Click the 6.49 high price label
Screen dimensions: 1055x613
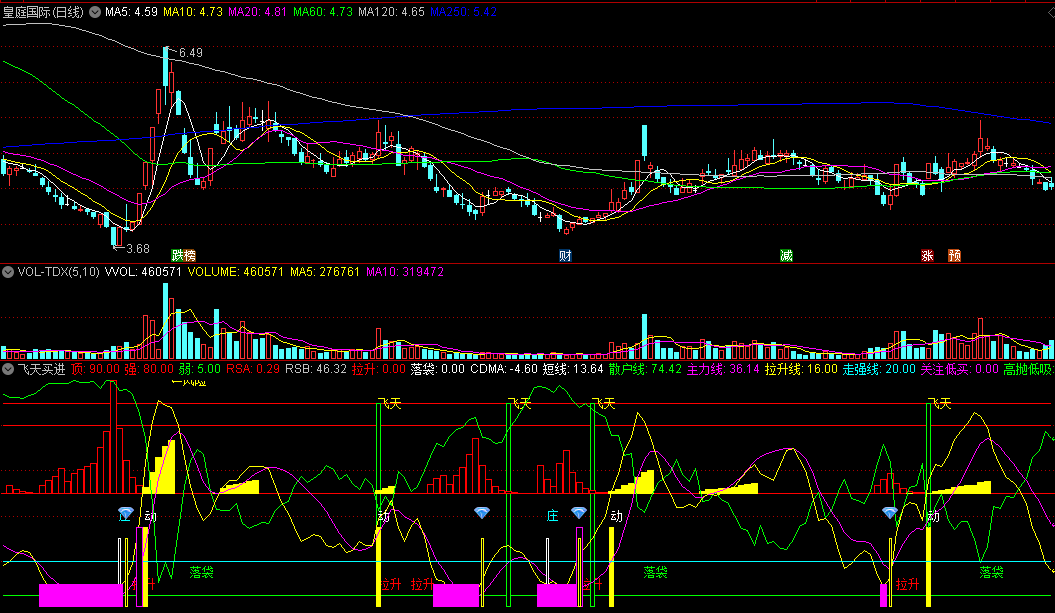pos(190,52)
